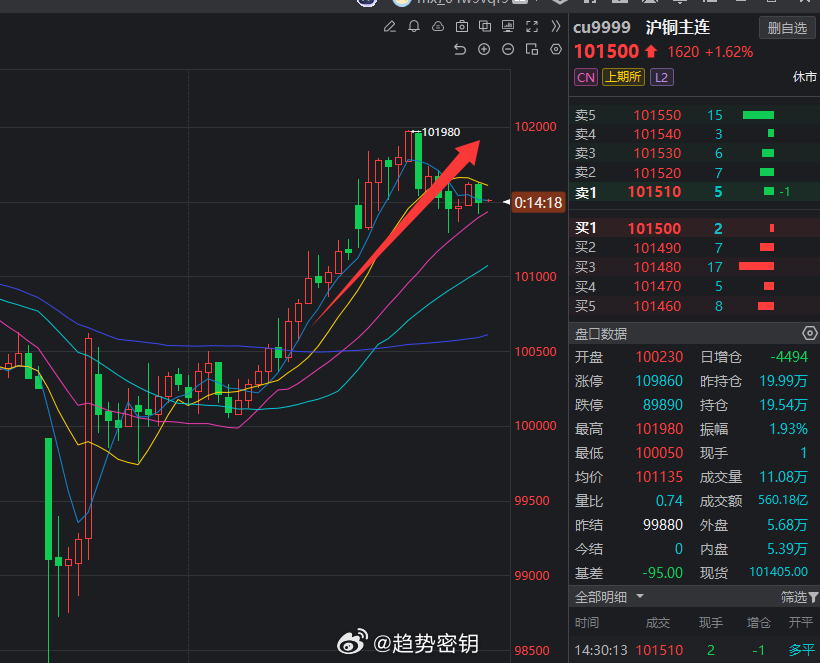
Task: Open 盘口数据 settings hexagon icon
Action: [x=810, y=333]
